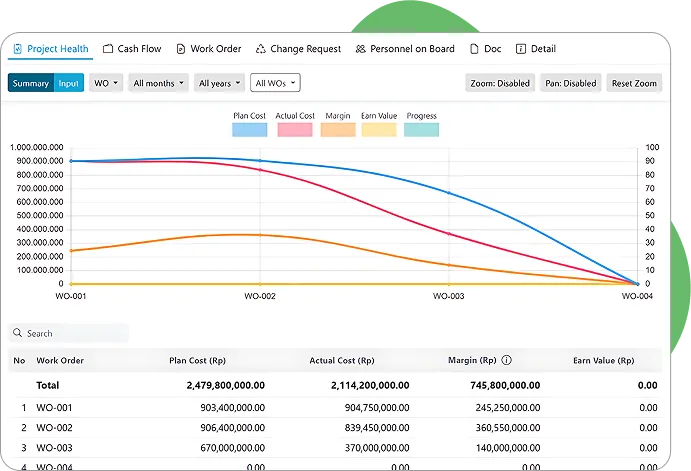Toggle chart pan from Disabled
The image size is (691, 471).
click(x=571, y=83)
